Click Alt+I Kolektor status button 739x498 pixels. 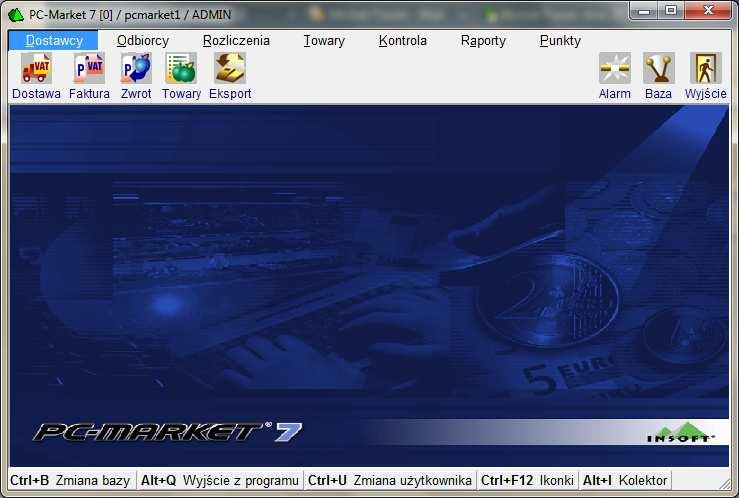[x=625, y=480]
